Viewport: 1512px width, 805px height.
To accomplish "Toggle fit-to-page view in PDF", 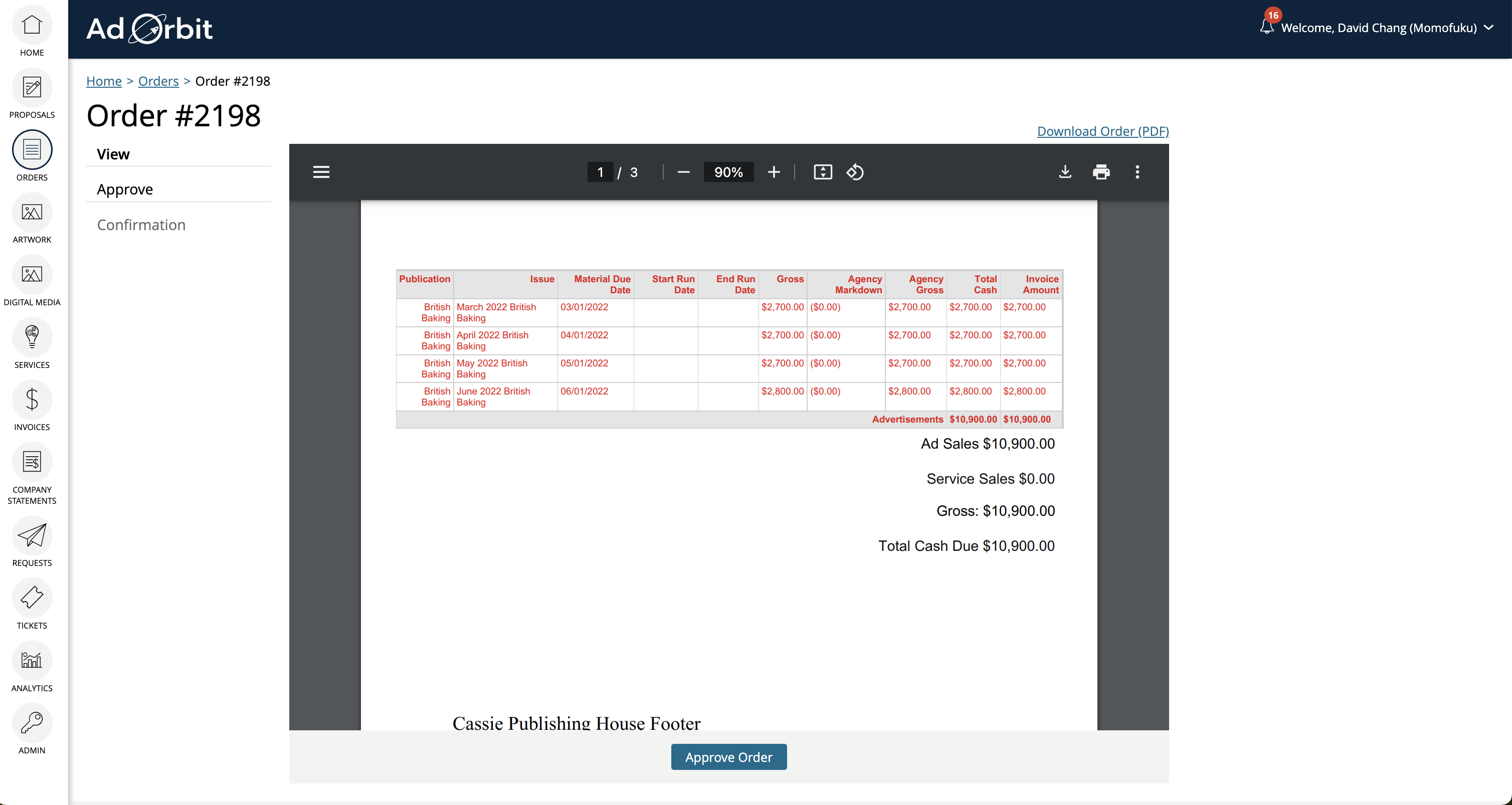I will point(822,172).
